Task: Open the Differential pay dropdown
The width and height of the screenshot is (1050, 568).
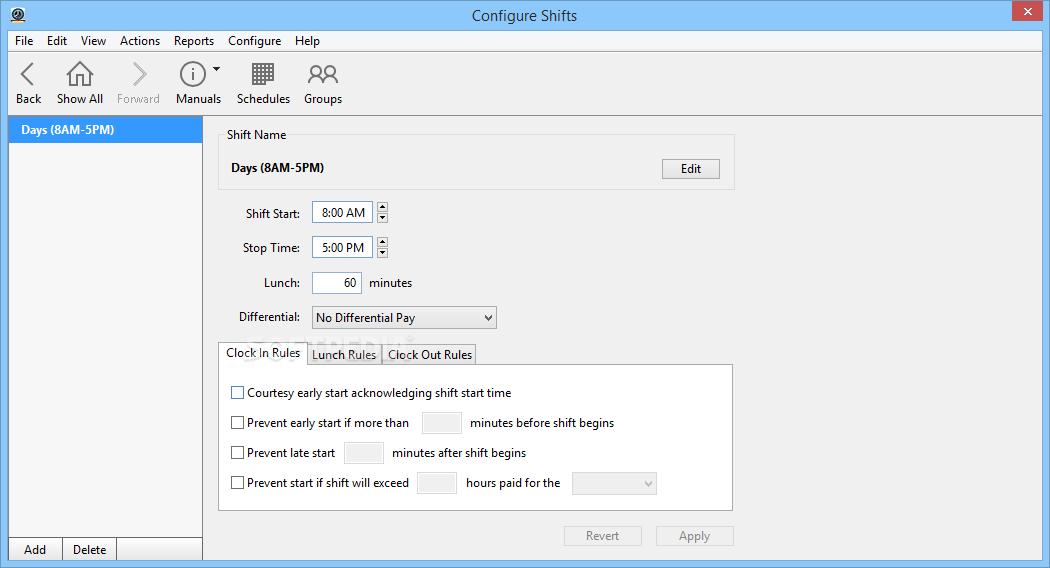Action: pos(404,318)
